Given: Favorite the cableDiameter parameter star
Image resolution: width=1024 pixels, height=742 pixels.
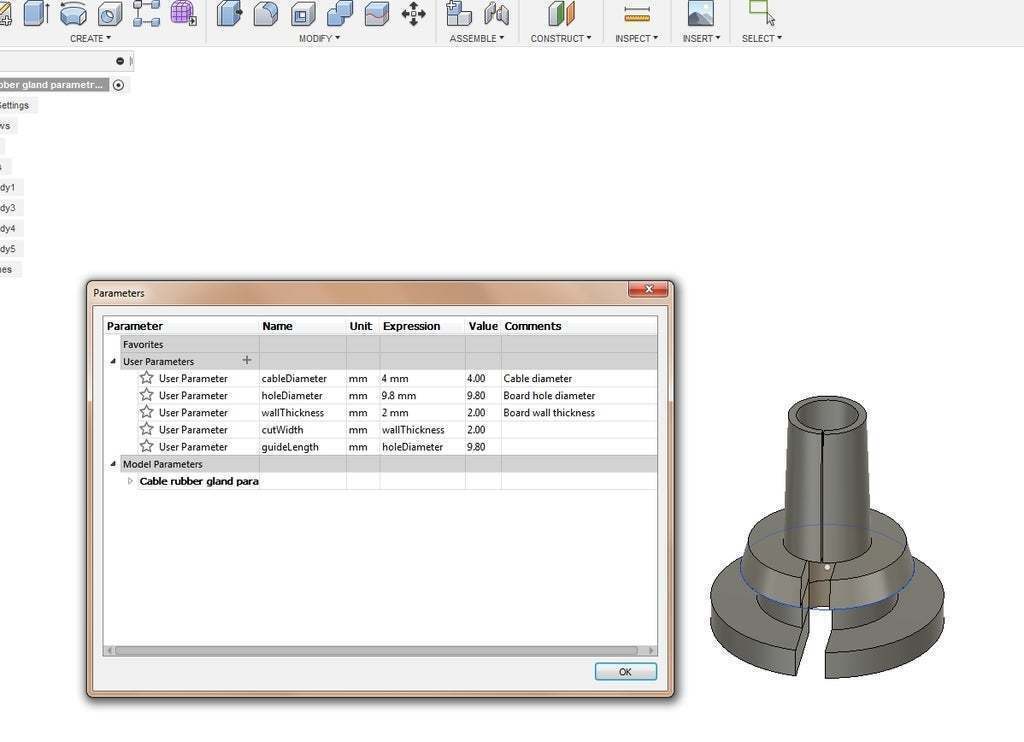Looking at the screenshot, I should tap(146, 378).
